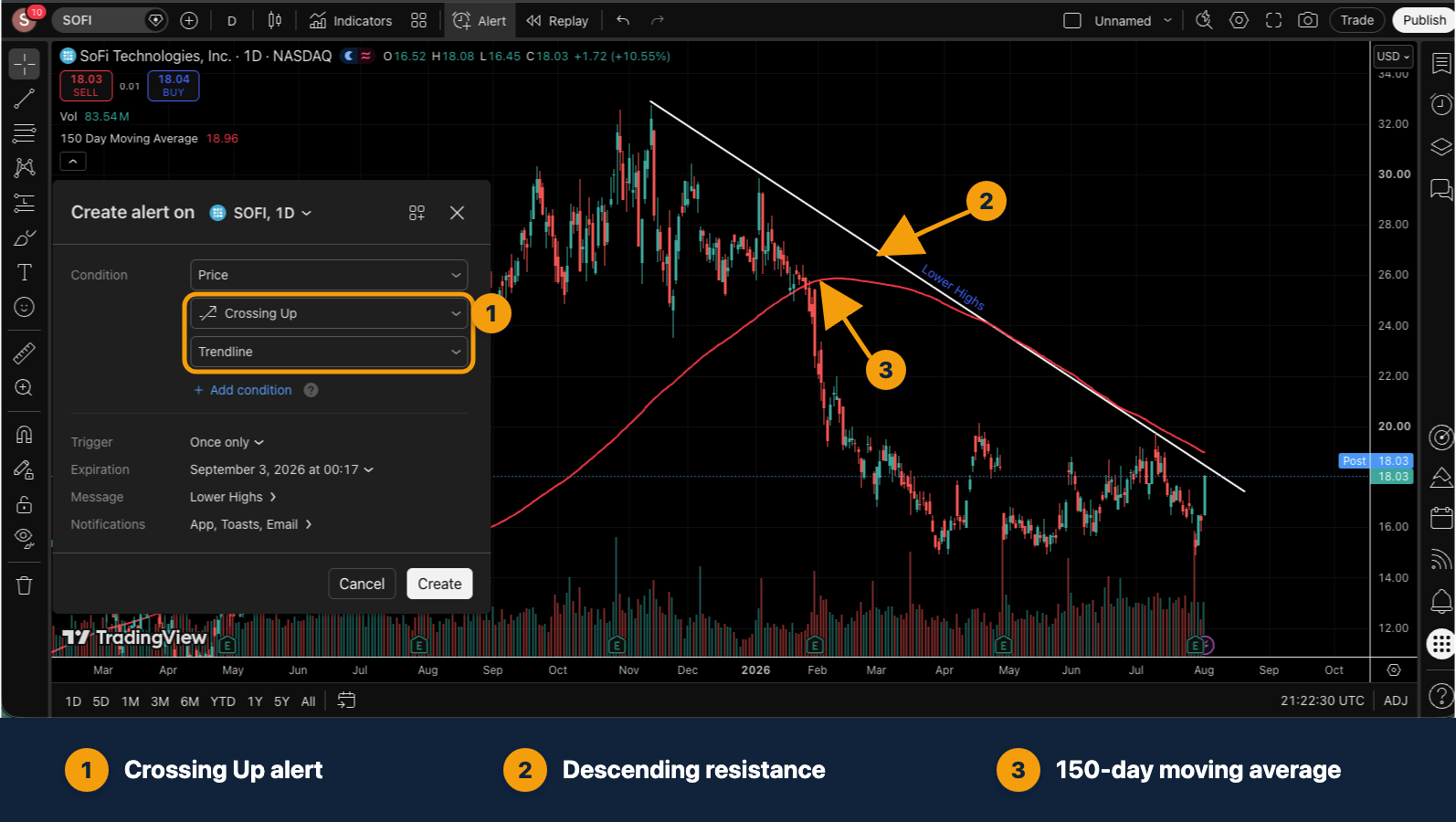Cancel the alert creation
The height and width of the screenshot is (822, 1456).
coord(362,584)
